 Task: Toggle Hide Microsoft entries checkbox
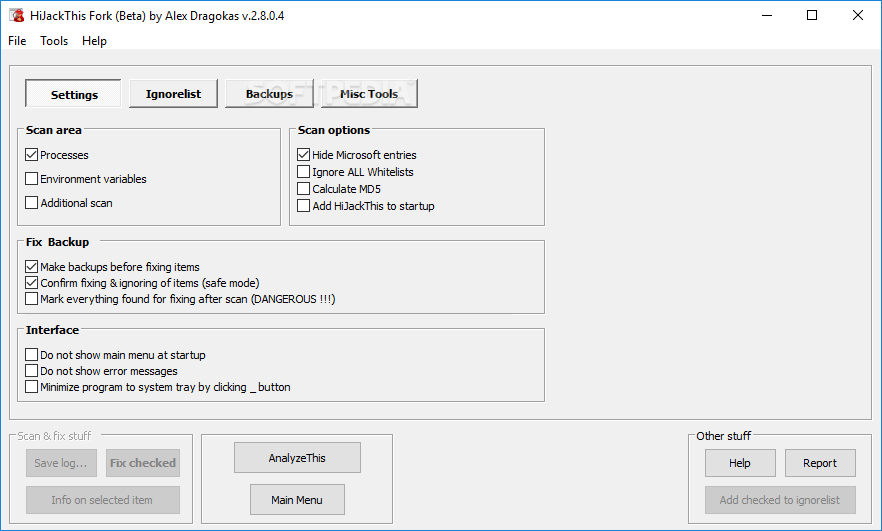[x=303, y=155]
